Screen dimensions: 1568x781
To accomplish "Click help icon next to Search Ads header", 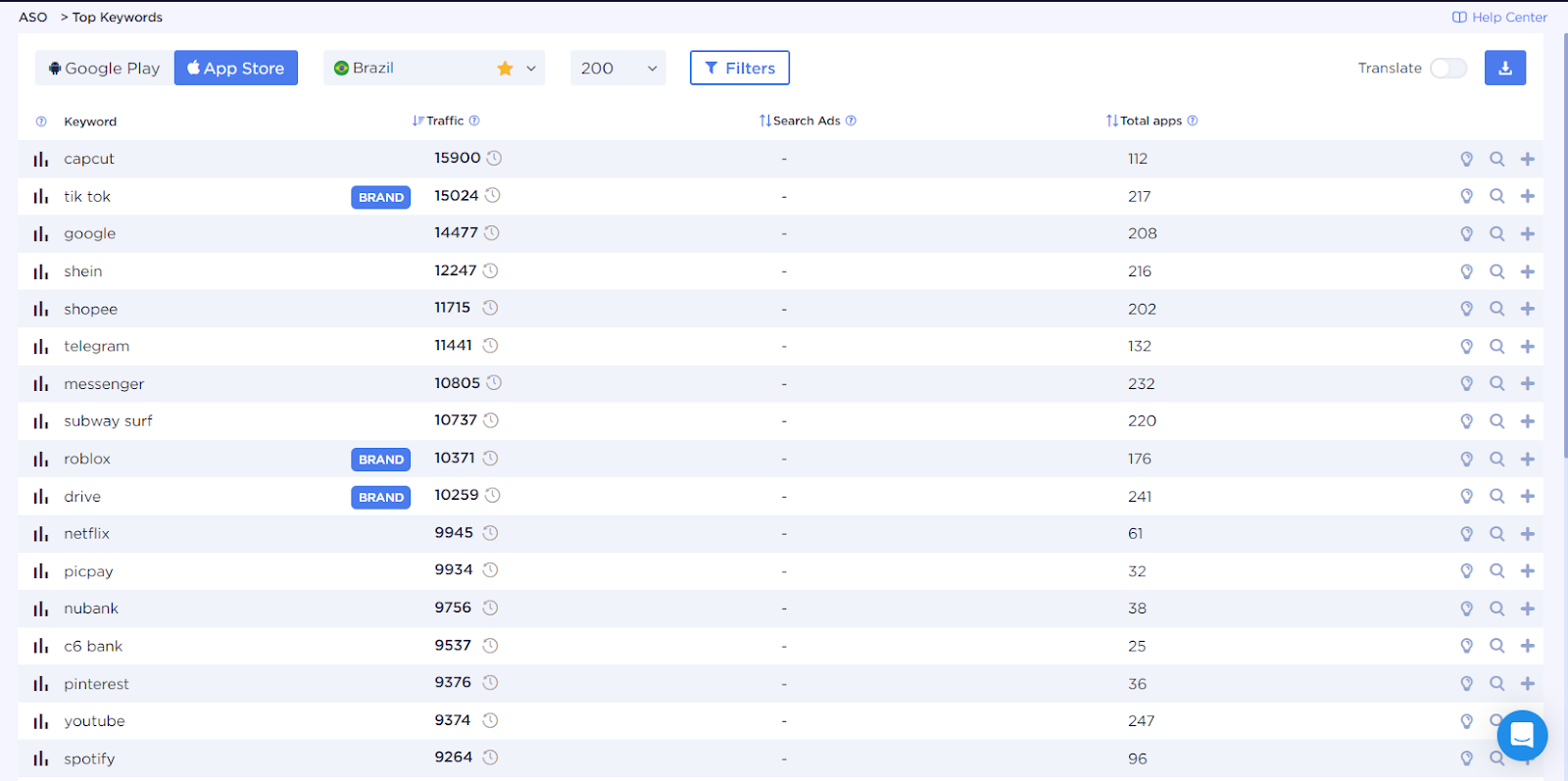I will coord(851,121).
